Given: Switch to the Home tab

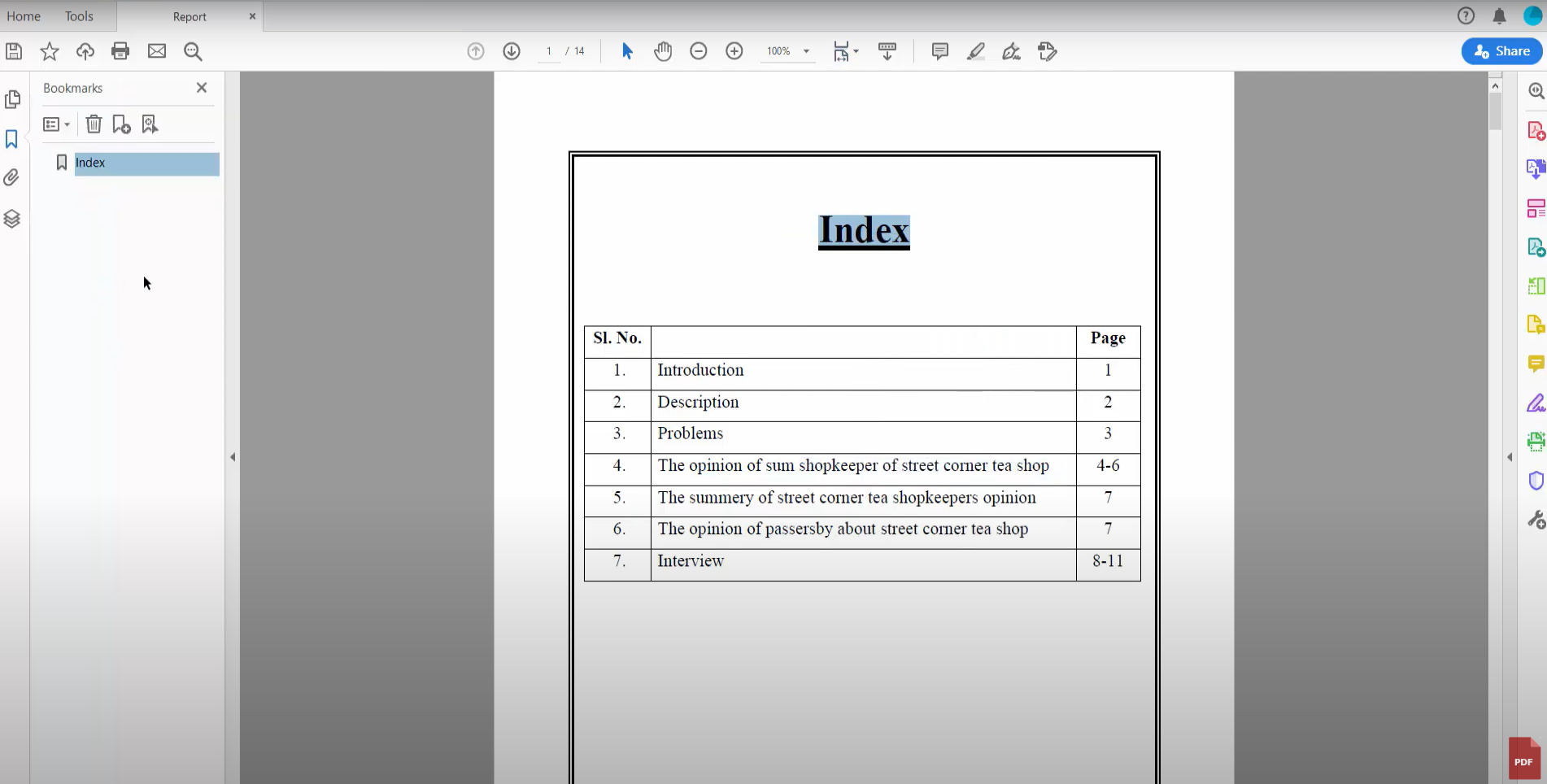Looking at the screenshot, I should [24, 16].
